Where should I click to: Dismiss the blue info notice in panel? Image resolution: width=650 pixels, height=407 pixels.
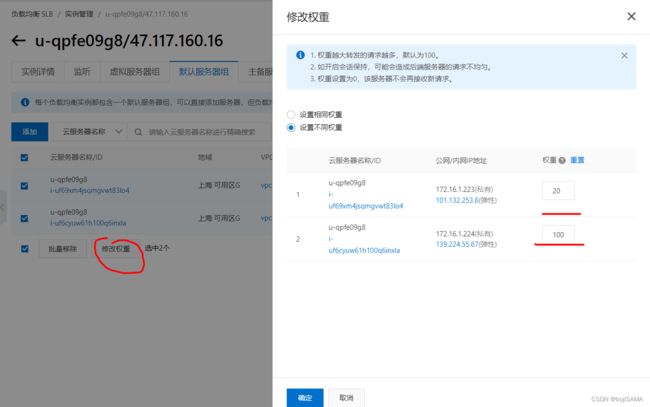coord(624,56)
